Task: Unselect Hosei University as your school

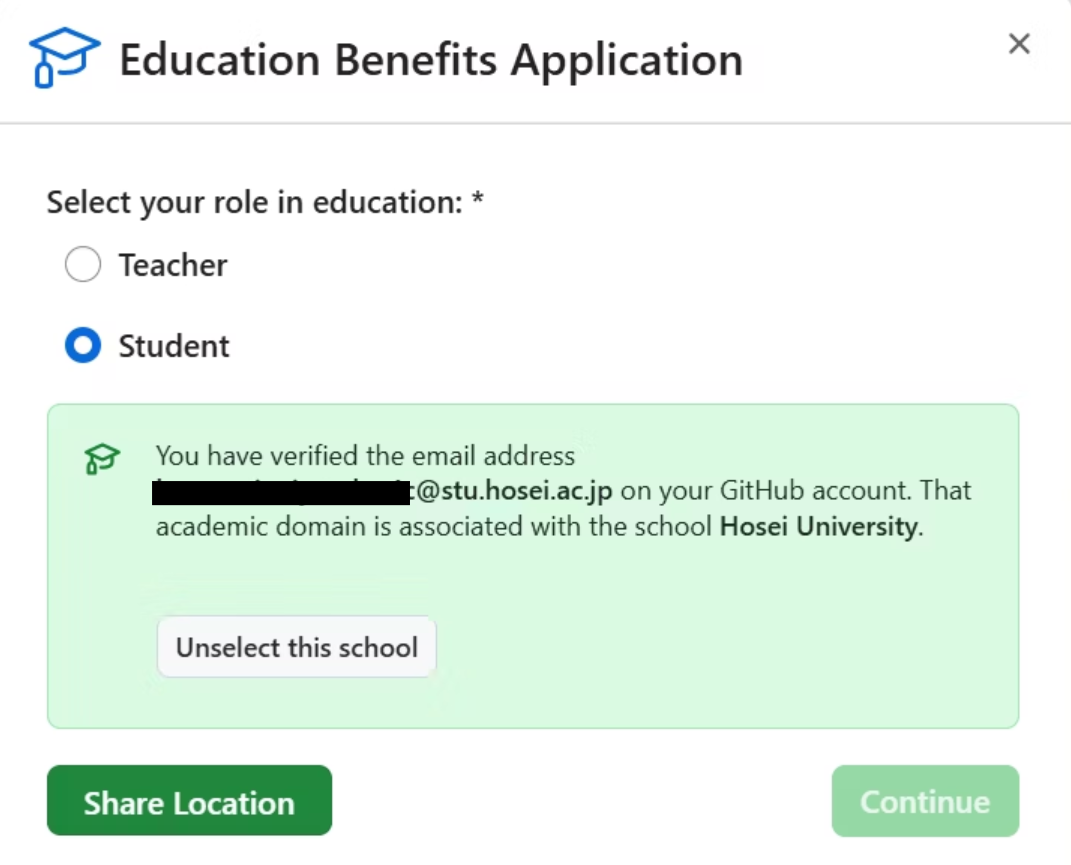Action: 295,647
